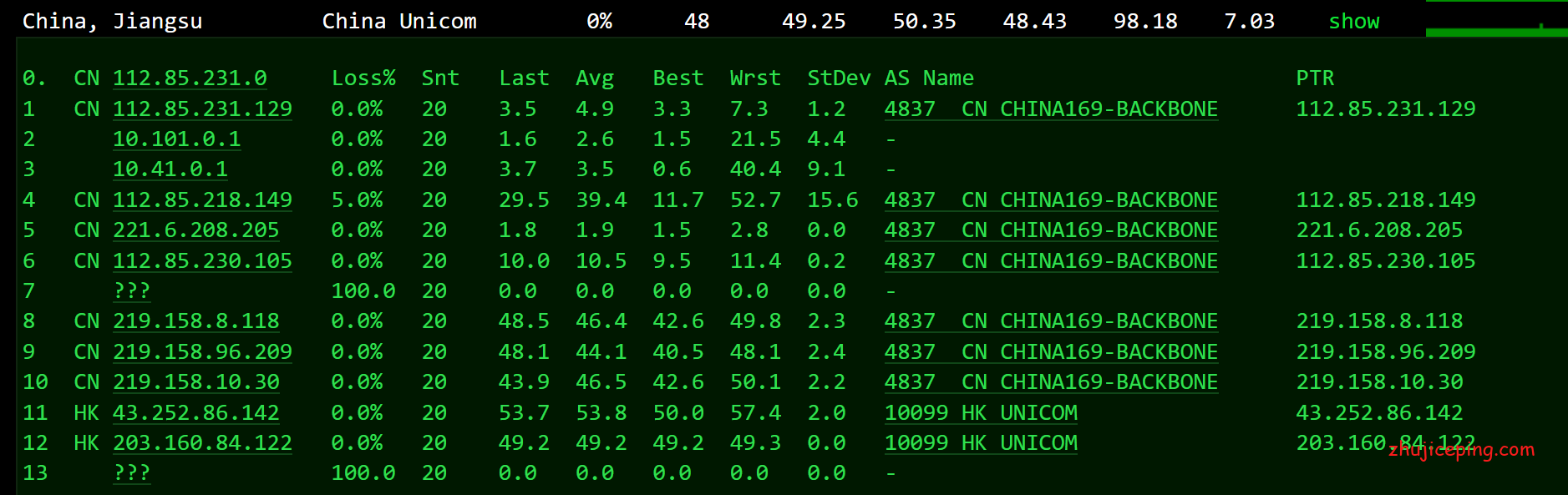Open hop 9 IP 219.158.96.209
The width and height of the screenshot is (1568, 495).
(202, 351)
